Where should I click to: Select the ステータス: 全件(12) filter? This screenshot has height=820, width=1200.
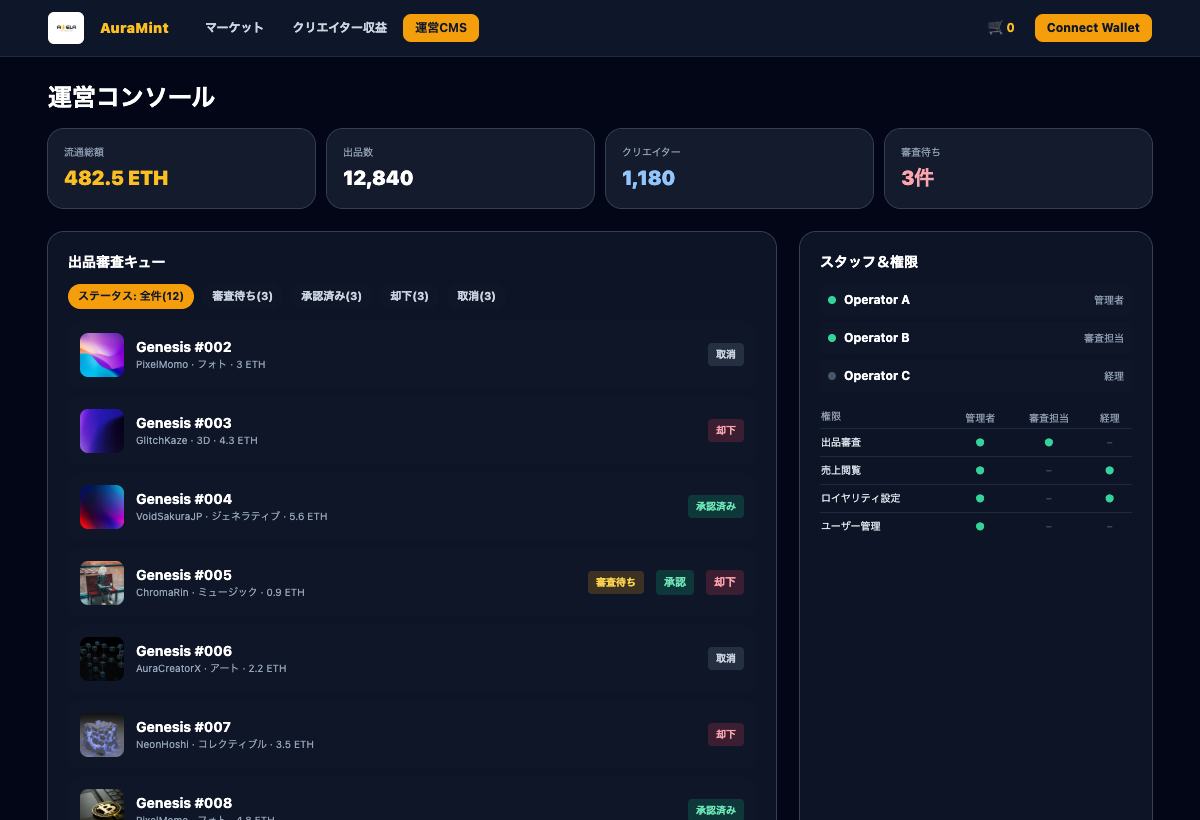131,296
